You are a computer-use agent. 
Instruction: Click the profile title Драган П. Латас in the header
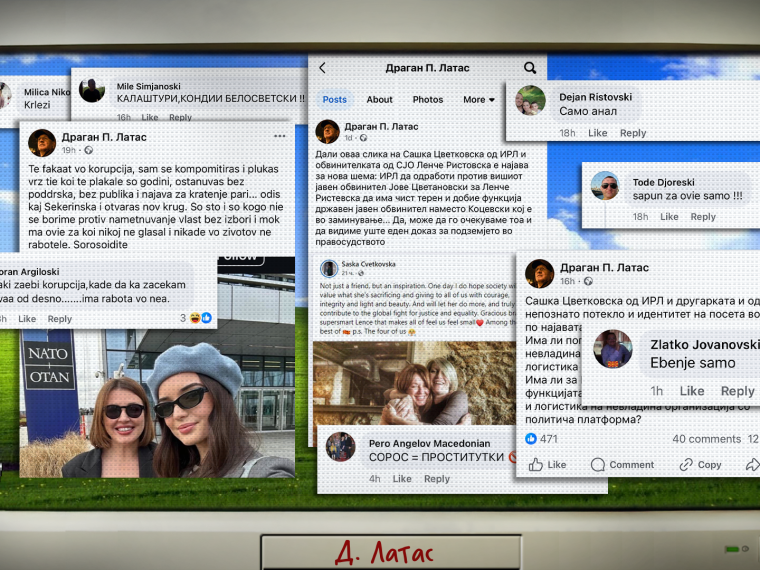pyautogui.click(x=427, y=68)
